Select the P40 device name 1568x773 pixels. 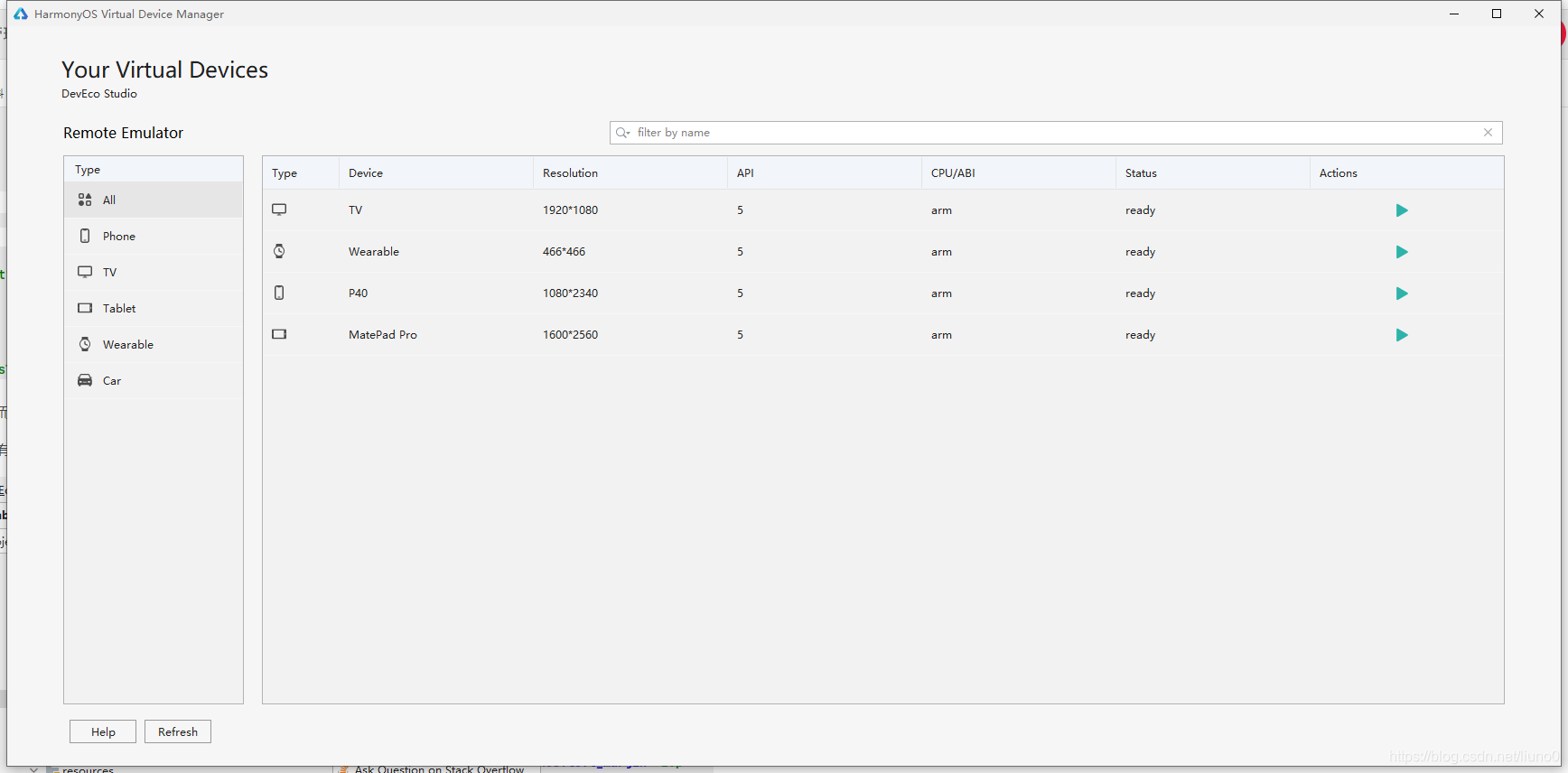tap(358, 293)
